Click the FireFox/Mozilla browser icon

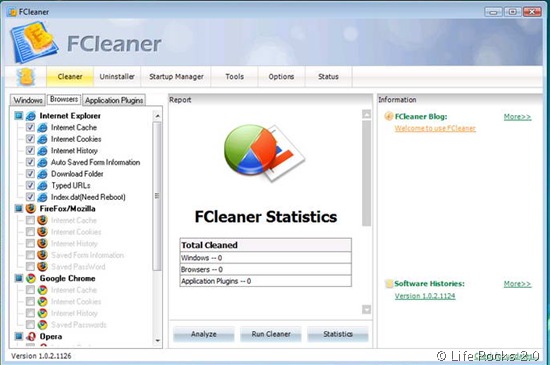pyautogui.click(x=31, y=209)
